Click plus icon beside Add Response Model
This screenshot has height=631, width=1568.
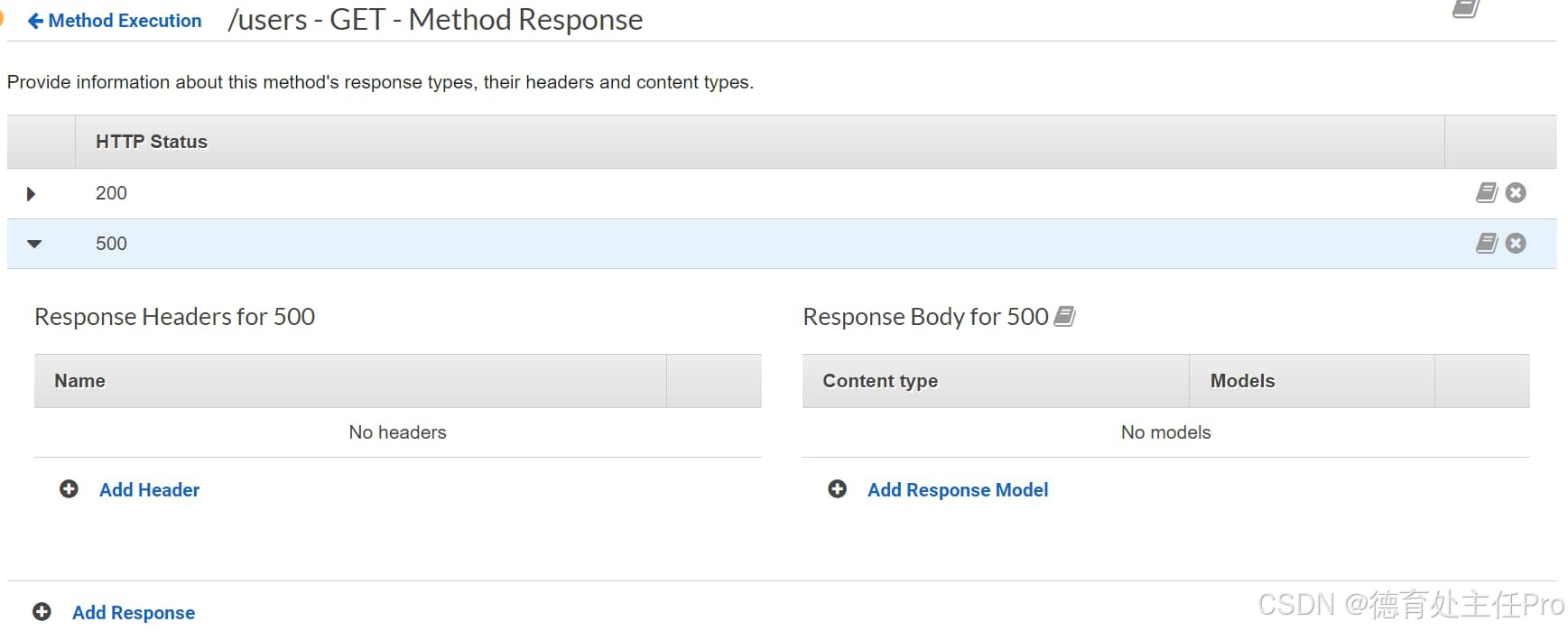tap(838, 489)
